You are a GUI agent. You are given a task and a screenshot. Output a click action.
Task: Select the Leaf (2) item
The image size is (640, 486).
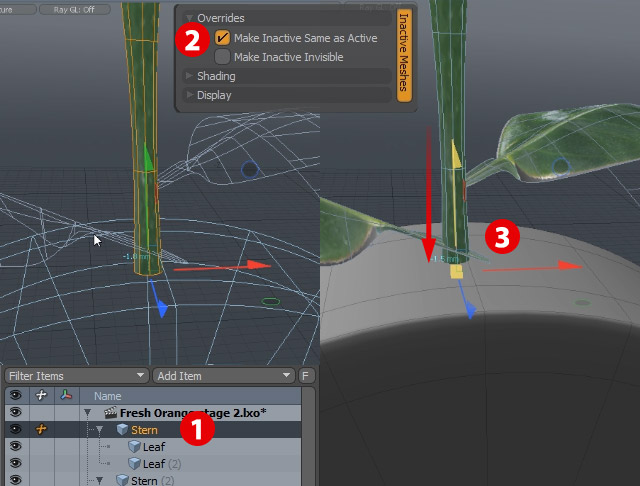tap(162, 464)
